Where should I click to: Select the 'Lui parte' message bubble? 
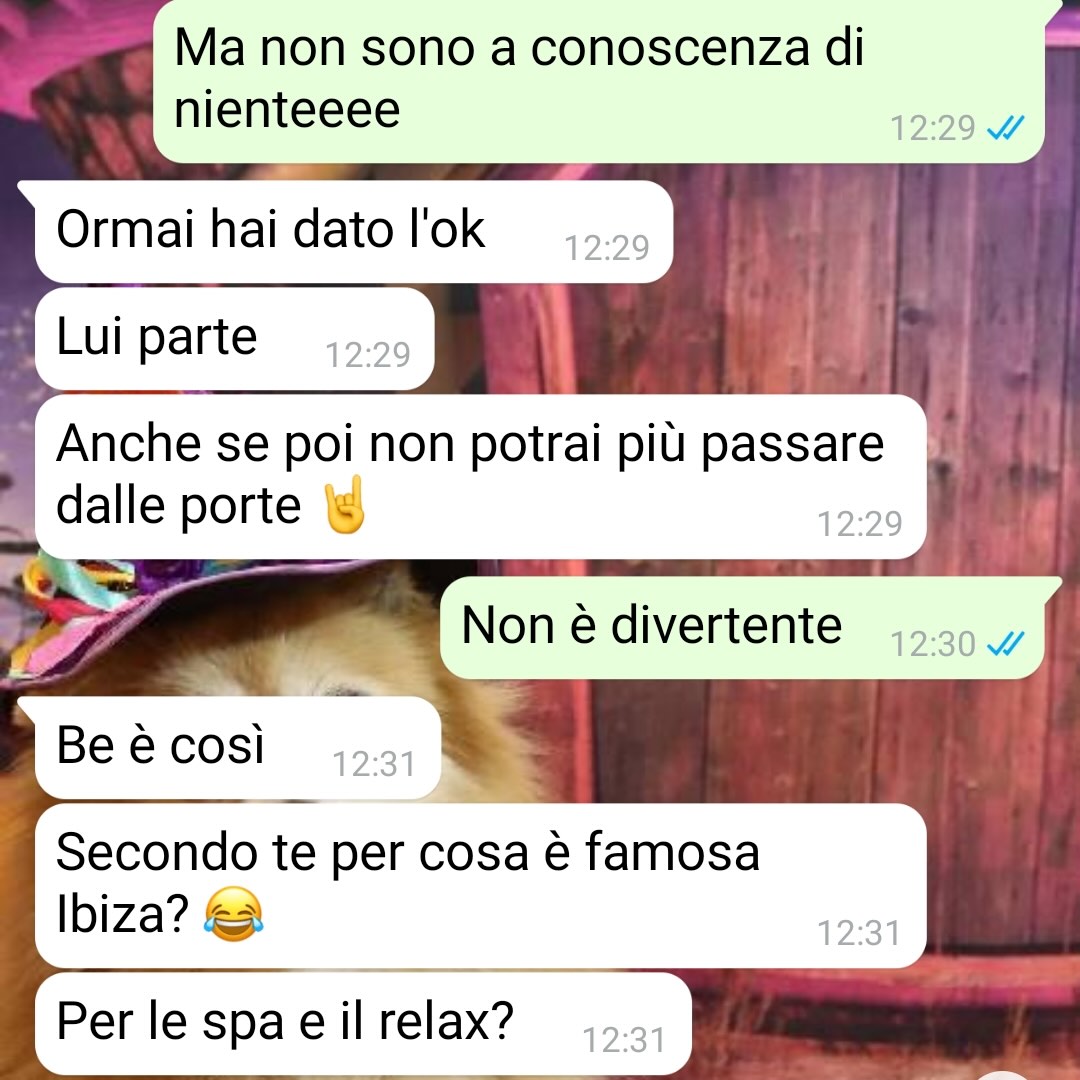235,339
